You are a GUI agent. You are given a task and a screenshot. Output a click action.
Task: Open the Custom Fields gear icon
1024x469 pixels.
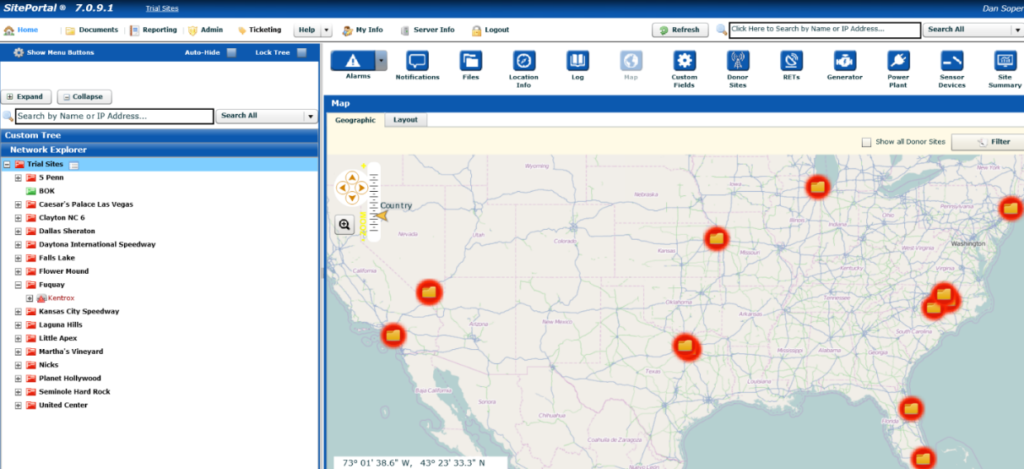tap(684, 61)
